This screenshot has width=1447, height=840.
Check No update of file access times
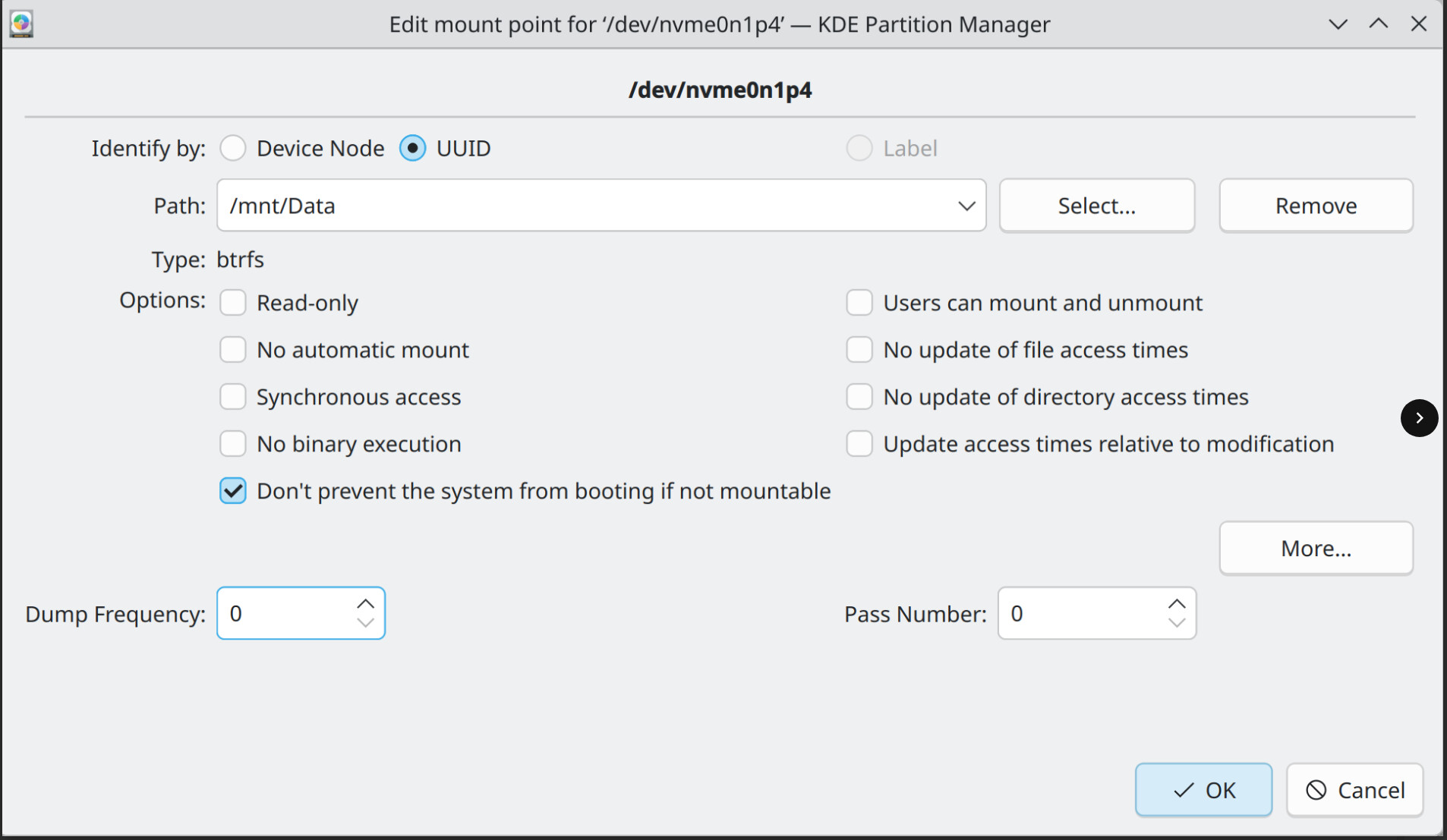coord(859,350)
